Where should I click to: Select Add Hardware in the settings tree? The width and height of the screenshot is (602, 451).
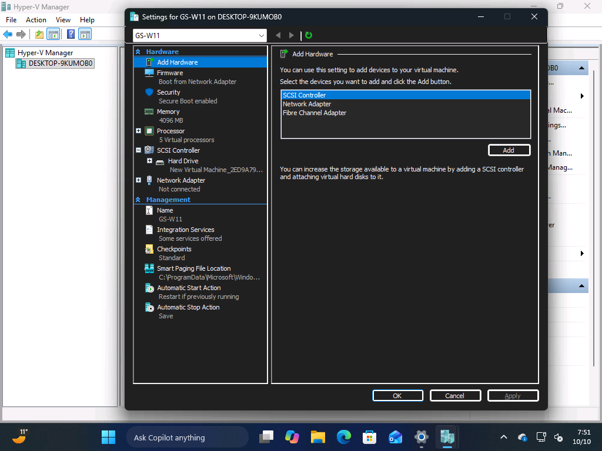pos(200,62)
